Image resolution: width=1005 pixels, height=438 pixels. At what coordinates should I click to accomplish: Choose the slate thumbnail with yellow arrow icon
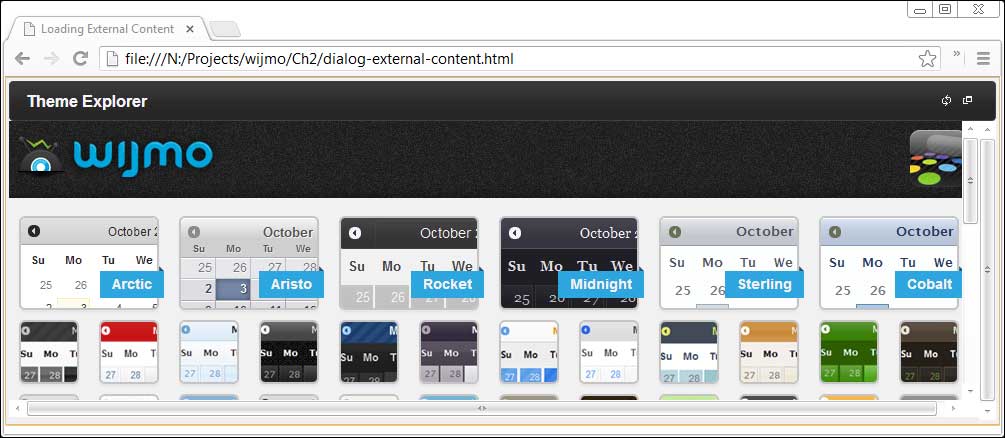(x=689, y=352)
